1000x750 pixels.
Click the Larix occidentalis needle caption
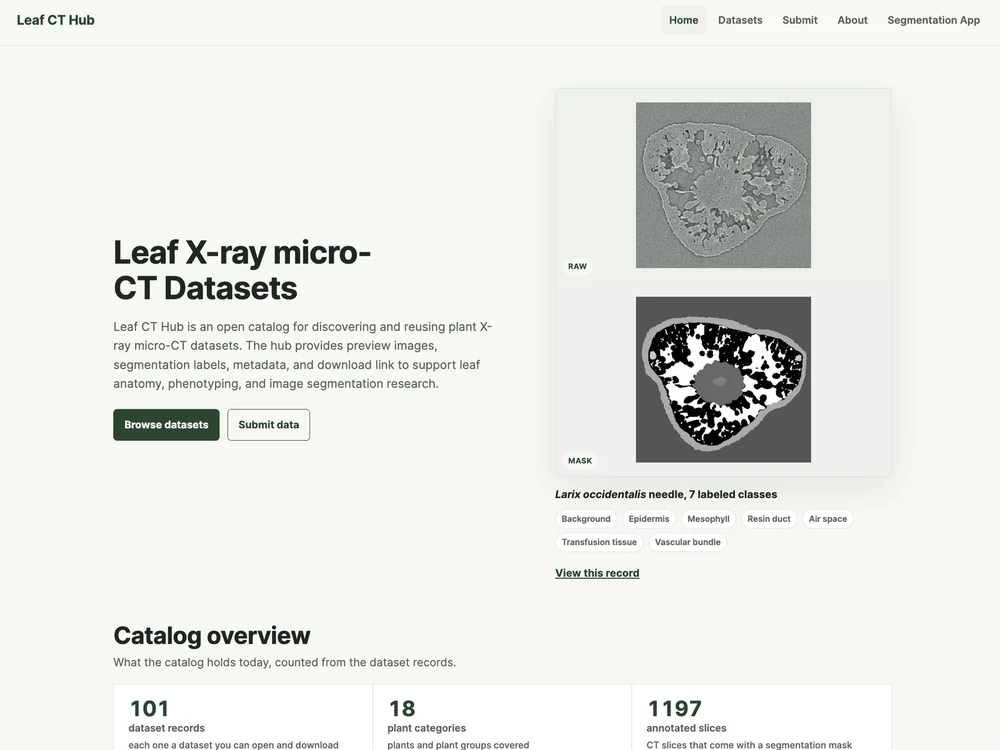(x=666, y=494)
